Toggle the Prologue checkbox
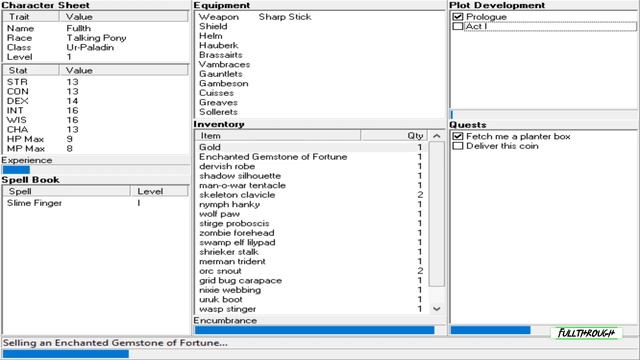640x360 pixels. 458,17
